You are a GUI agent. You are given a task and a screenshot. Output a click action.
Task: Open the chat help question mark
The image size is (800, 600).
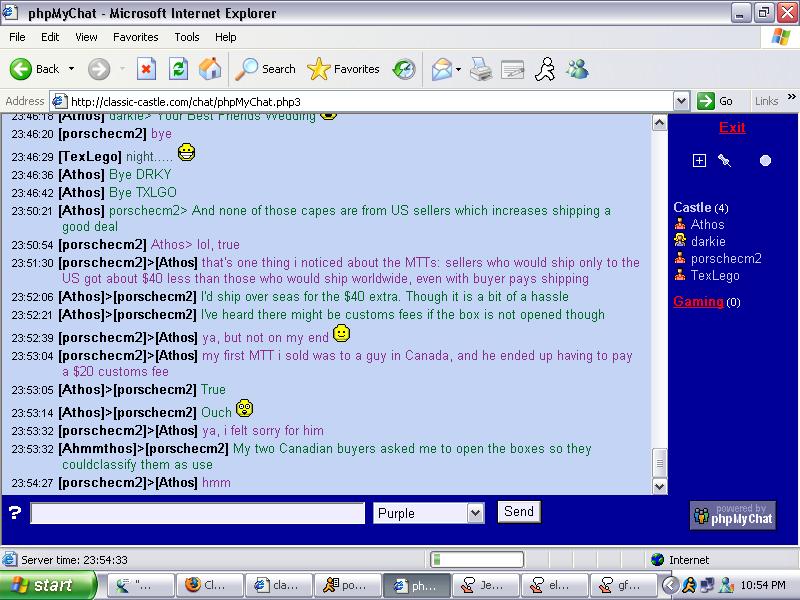point(15,513)
